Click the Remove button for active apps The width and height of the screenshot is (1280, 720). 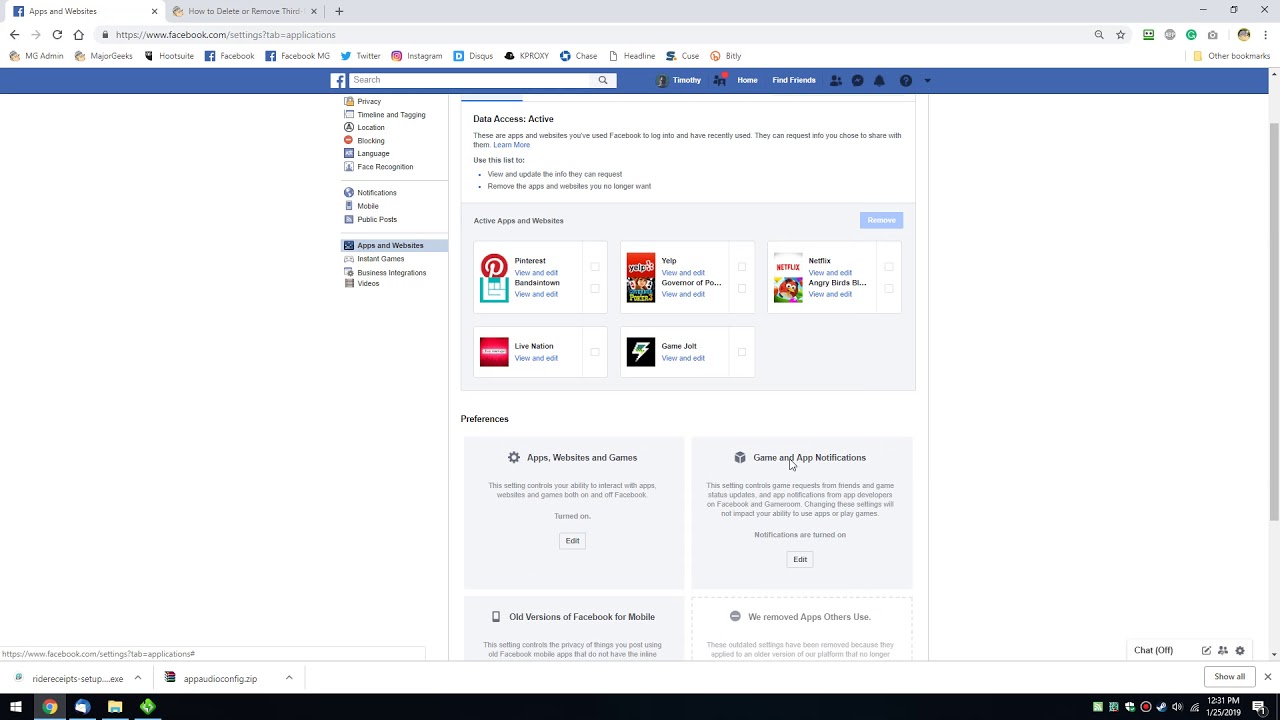[881, 220]
